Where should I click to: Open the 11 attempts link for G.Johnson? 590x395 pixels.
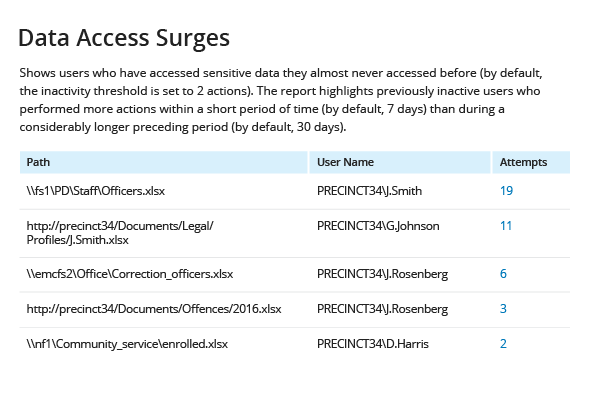(506, 226)
